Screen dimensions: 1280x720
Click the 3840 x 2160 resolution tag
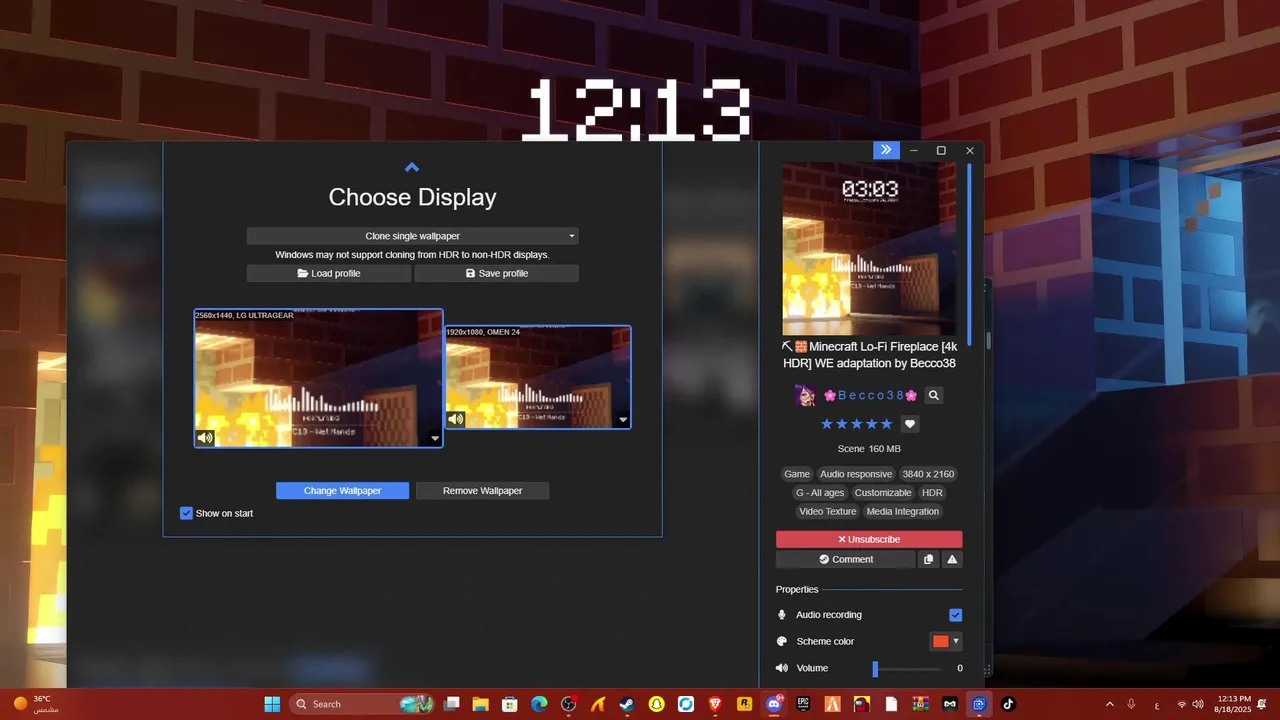click(x=928, y=474)
